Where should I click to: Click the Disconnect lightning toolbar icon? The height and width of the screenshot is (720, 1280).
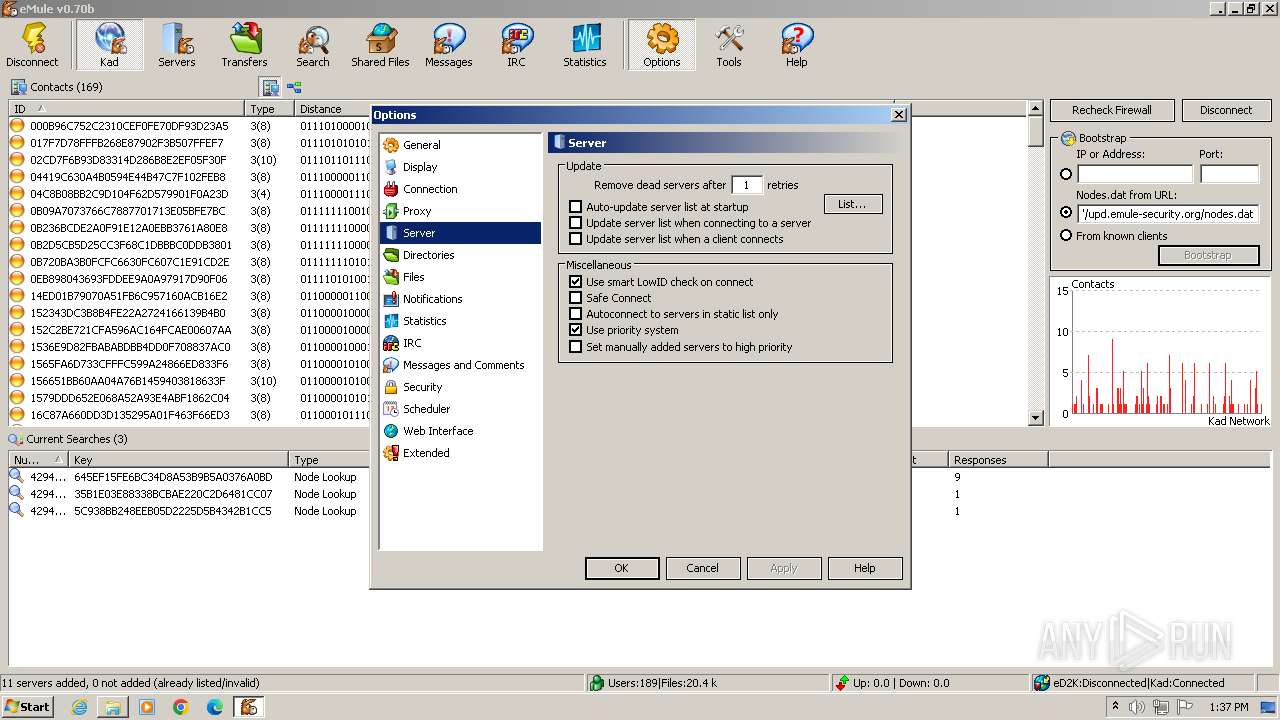point(32,45)
